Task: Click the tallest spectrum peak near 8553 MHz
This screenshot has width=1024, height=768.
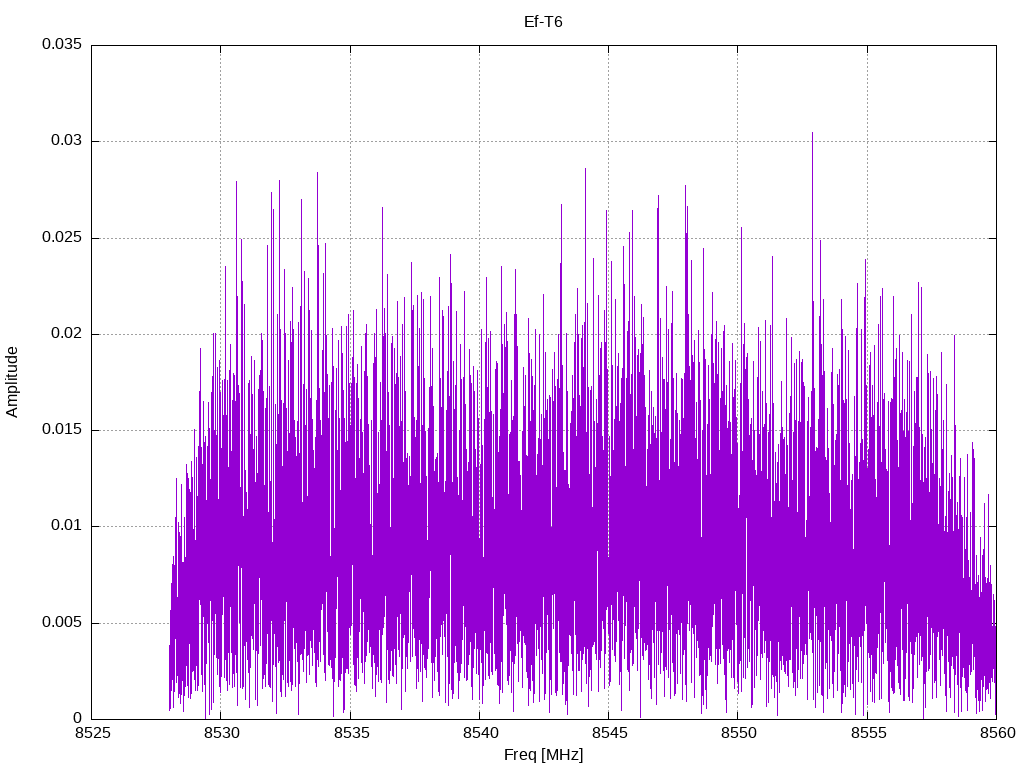Action: click(812, 135)
